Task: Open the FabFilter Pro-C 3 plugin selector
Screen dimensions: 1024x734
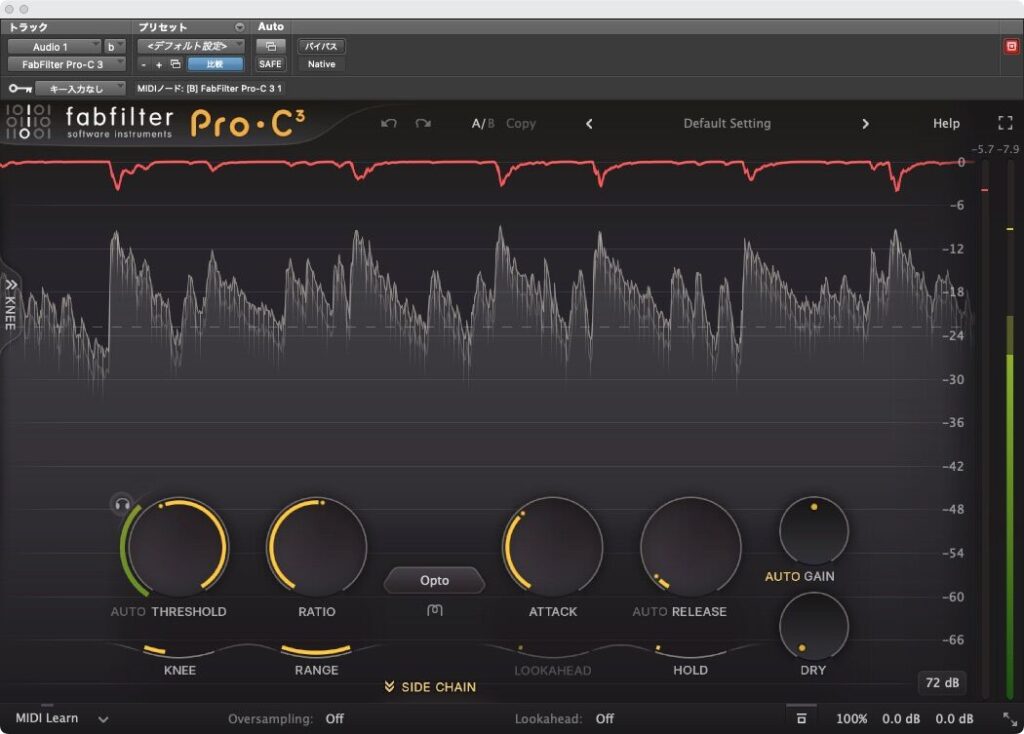Action: pyautogui.click(x=66, y=64)
